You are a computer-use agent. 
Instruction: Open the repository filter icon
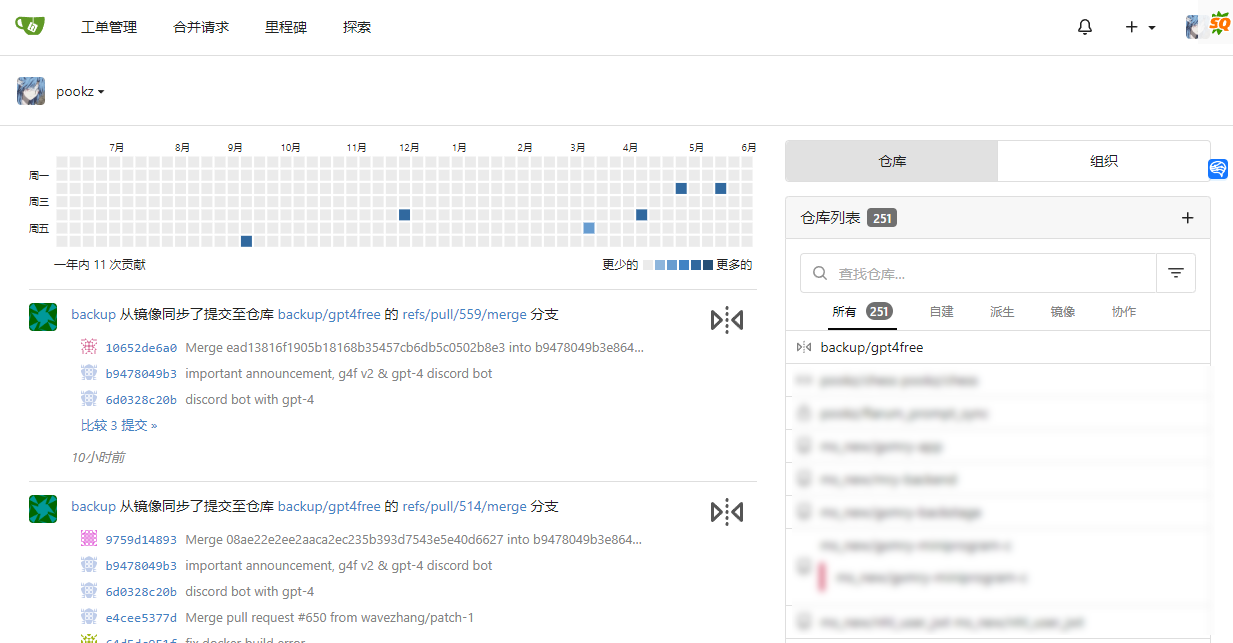[x=1176, y=273]
